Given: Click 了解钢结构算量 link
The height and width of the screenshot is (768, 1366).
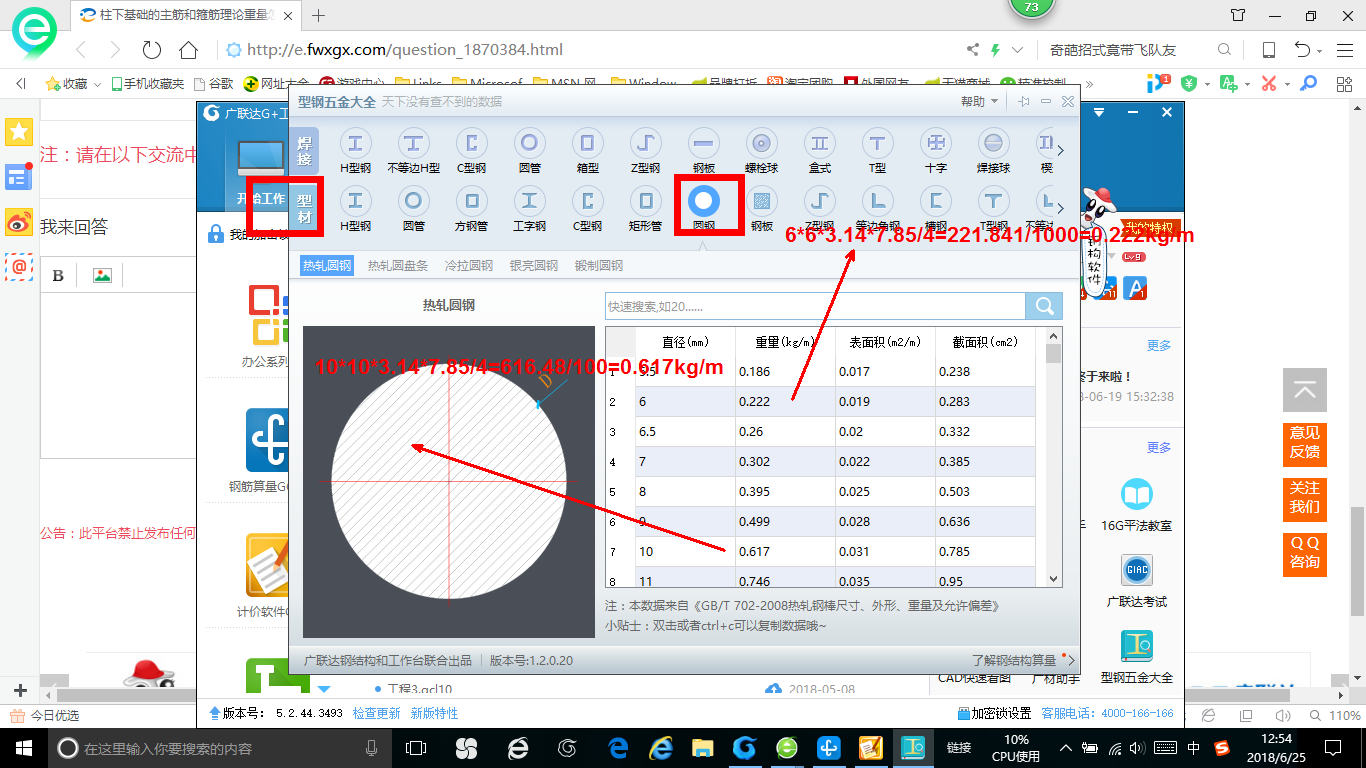Looking at the screenshot, I should 1014,660.
